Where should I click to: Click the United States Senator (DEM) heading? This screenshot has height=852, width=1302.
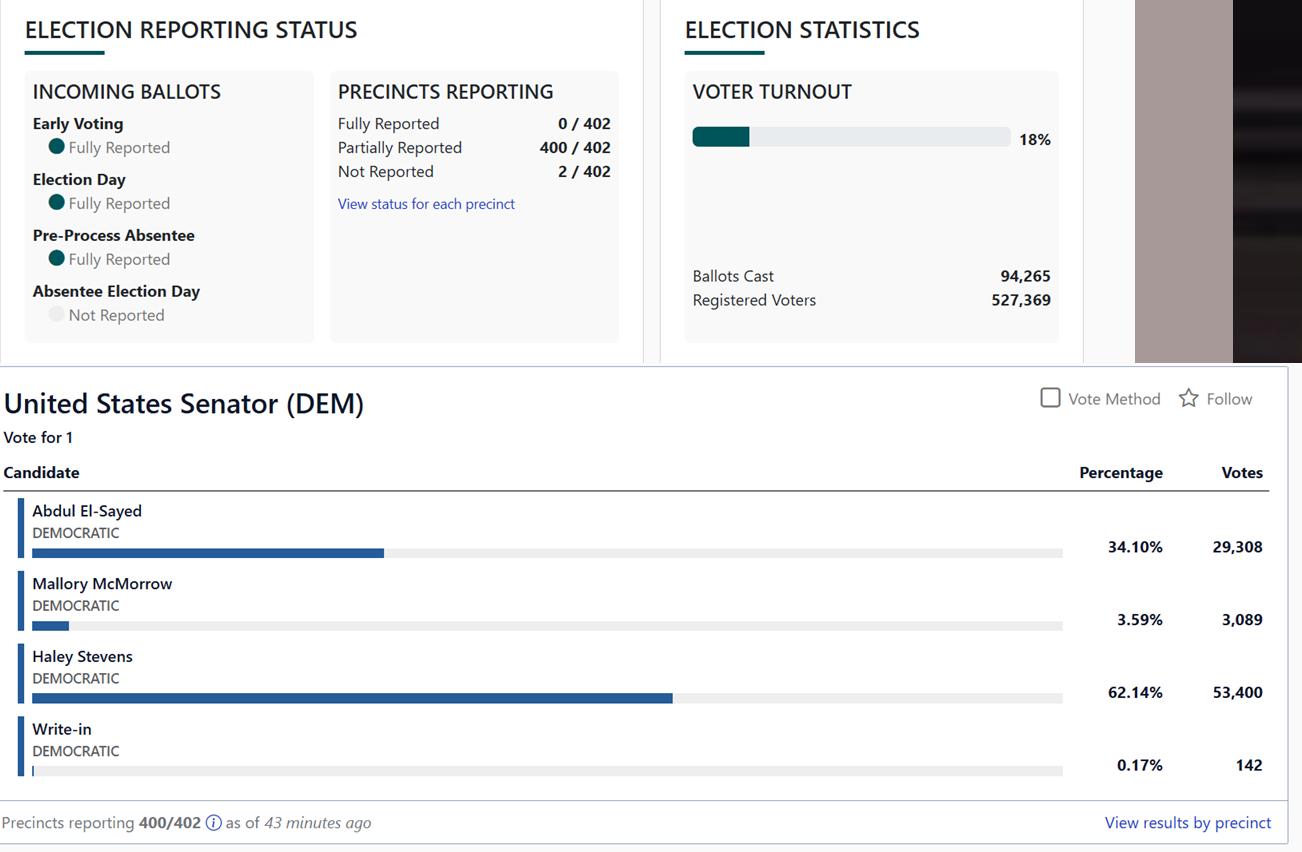184,404
